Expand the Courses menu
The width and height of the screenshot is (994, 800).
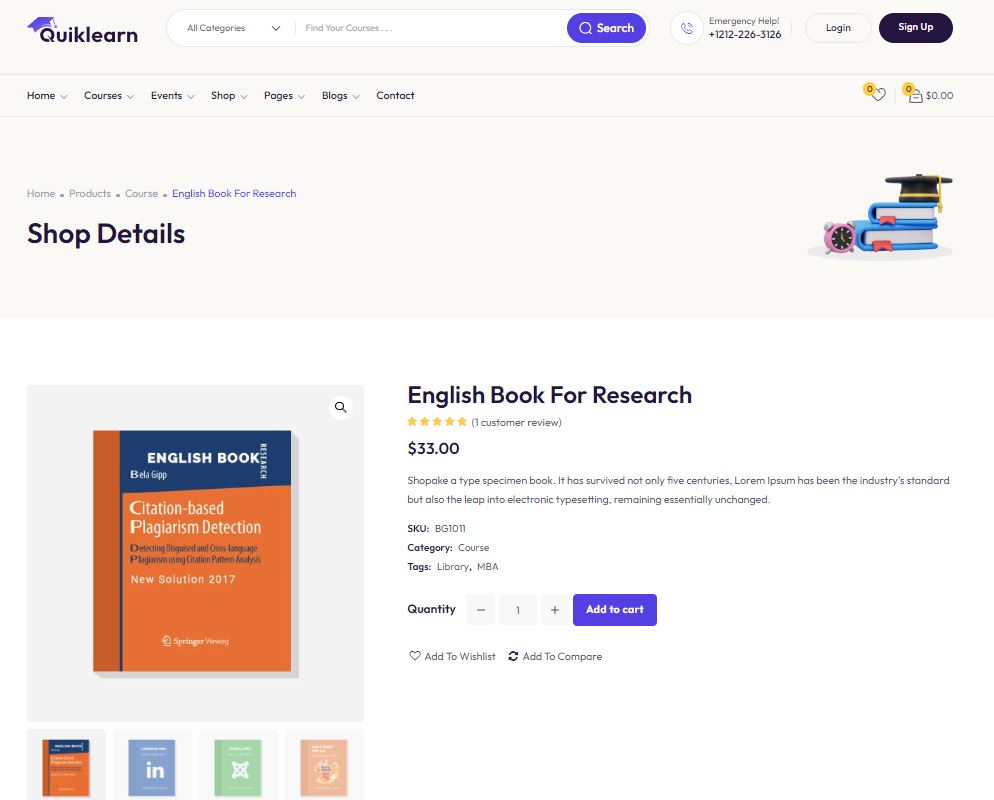[108, 96]
